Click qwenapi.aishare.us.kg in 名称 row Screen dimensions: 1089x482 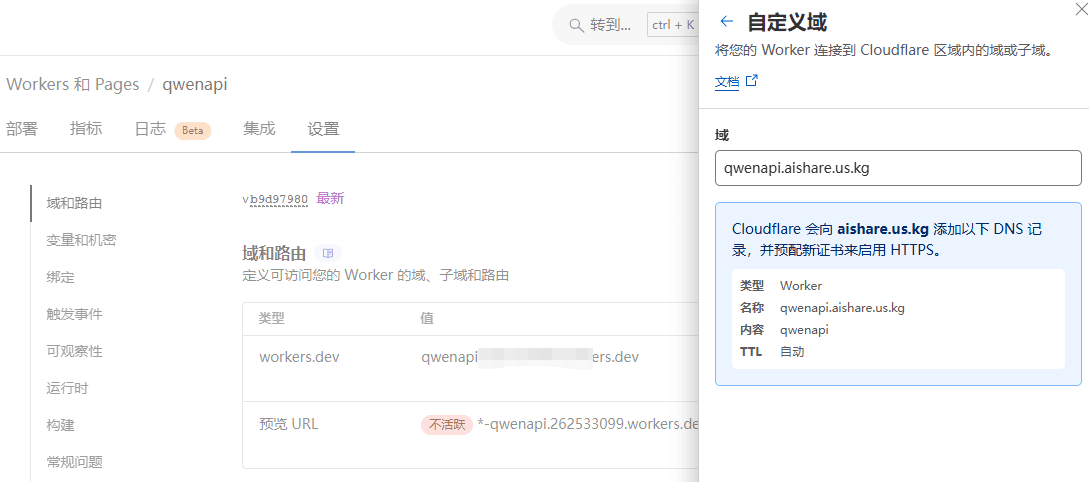pos(842,308)
